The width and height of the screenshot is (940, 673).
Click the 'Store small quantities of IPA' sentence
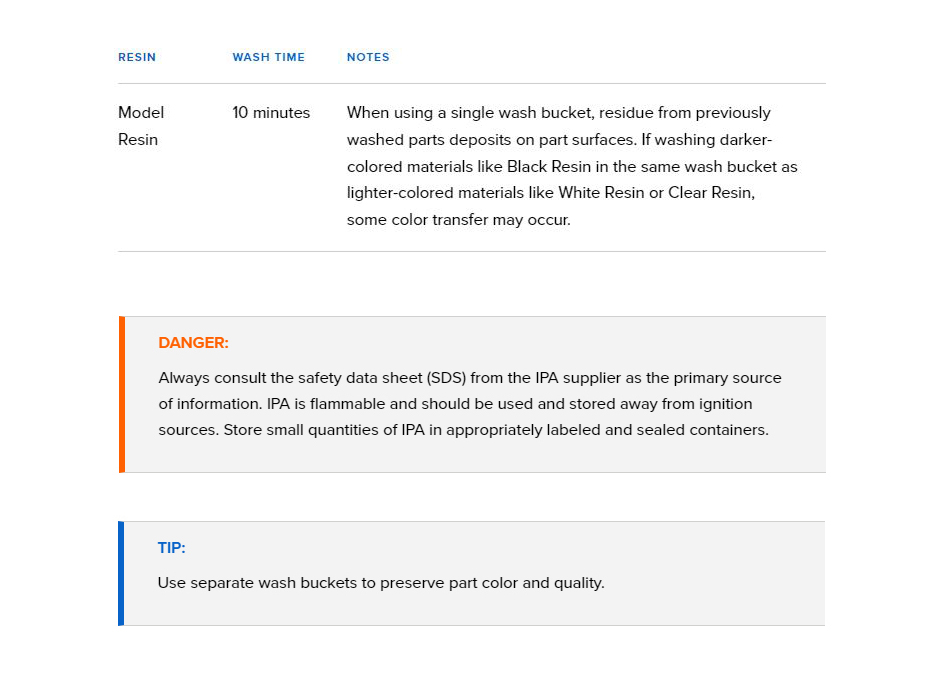pos(496,430)
